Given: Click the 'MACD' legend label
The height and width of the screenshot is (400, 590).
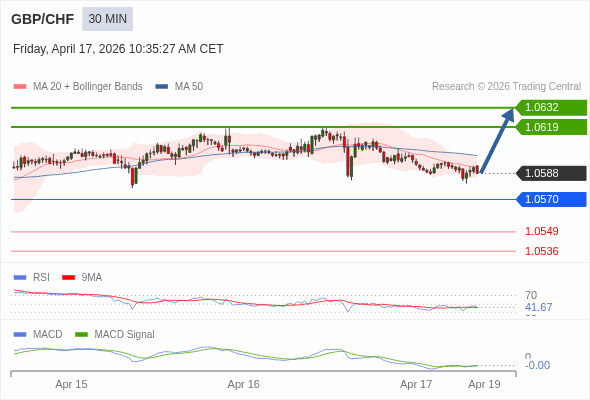Looking at the screenshot, I should click(47, 335).
